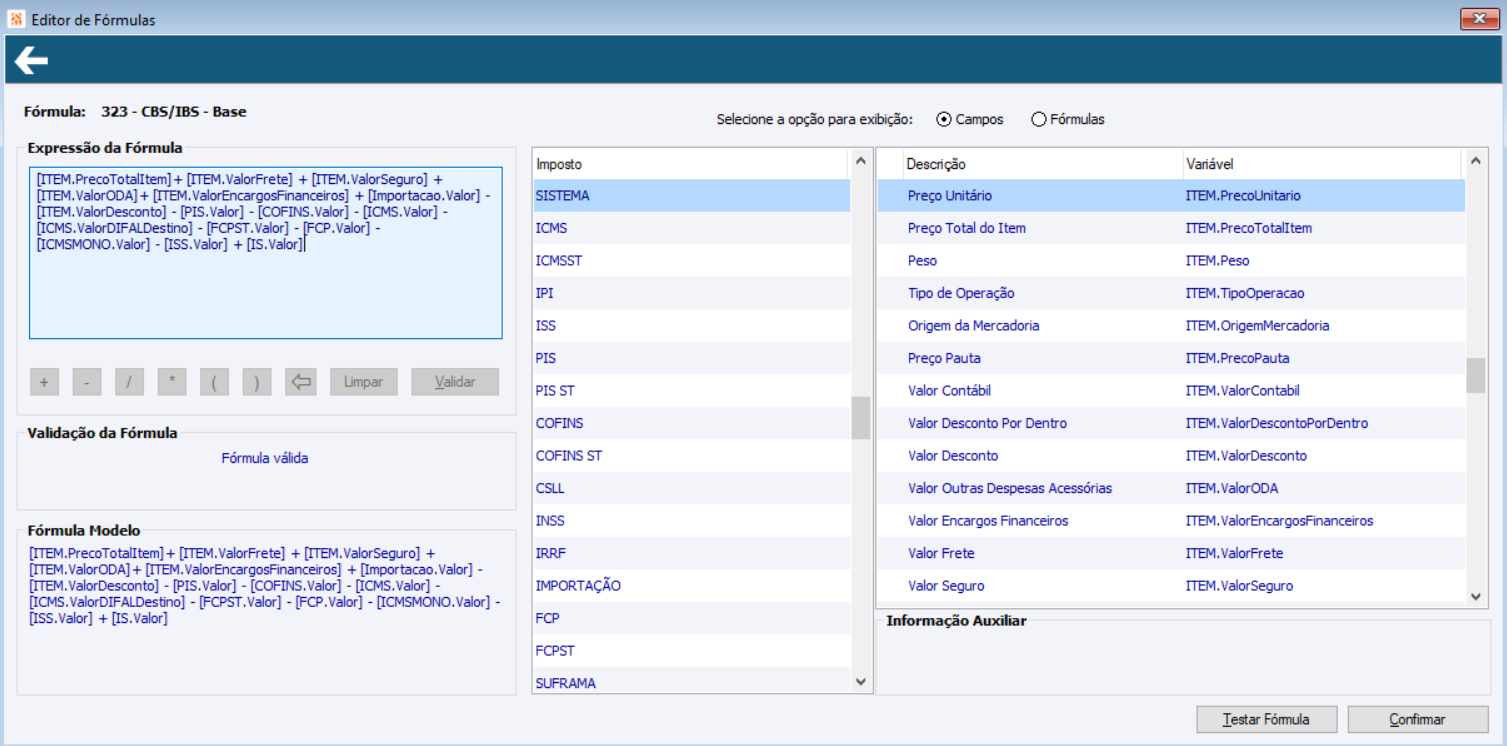Click Testar Fórmula button
The height and width of the screenshot is (746, 1507).
[x=1267, y=719]
